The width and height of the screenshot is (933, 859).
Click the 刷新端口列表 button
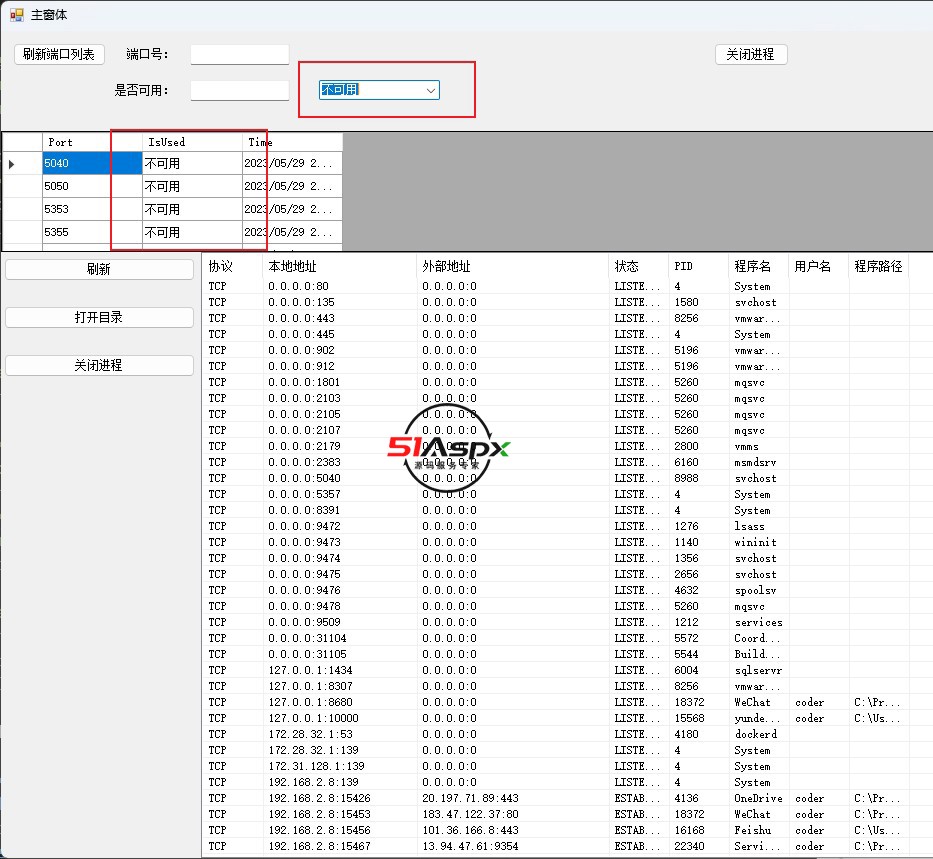pos(59,54)
